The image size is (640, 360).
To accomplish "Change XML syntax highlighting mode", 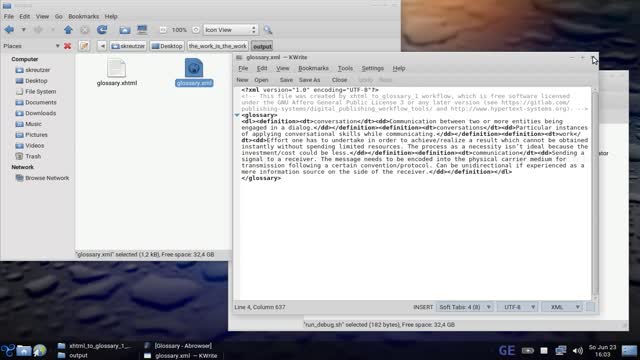I will pos(562,307).
